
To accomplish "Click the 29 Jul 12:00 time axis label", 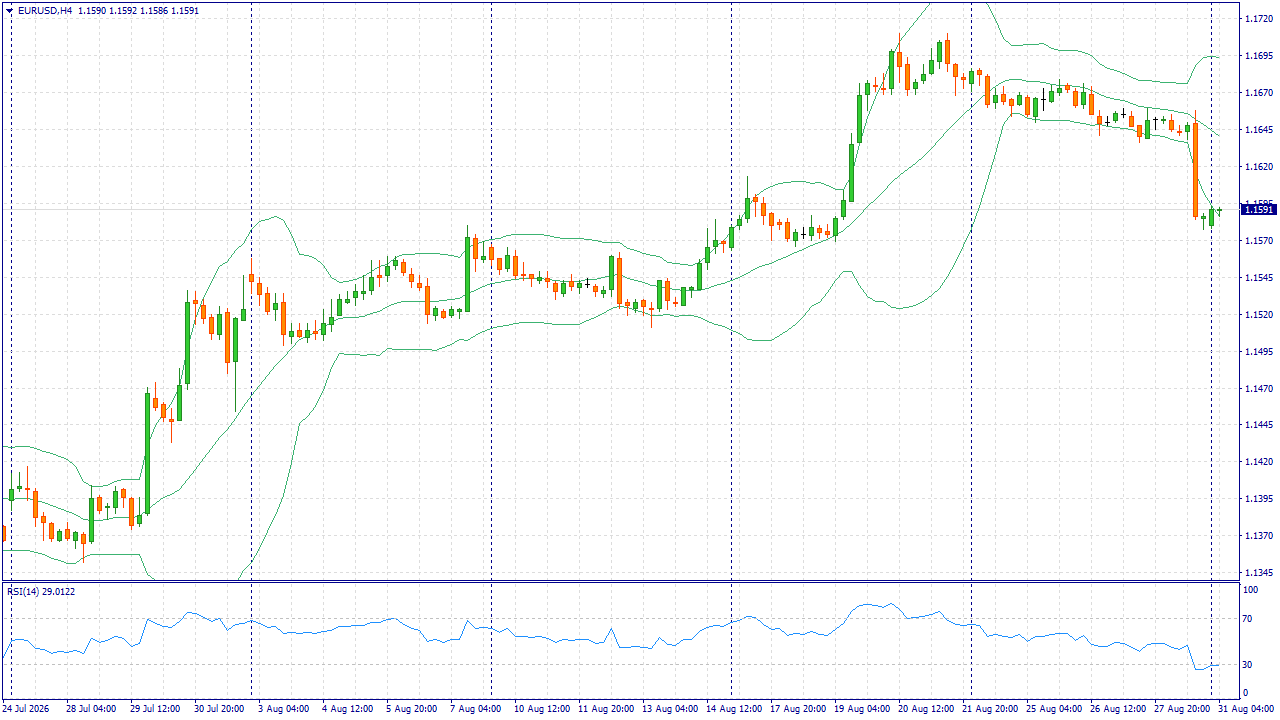I will coord(155,709).
